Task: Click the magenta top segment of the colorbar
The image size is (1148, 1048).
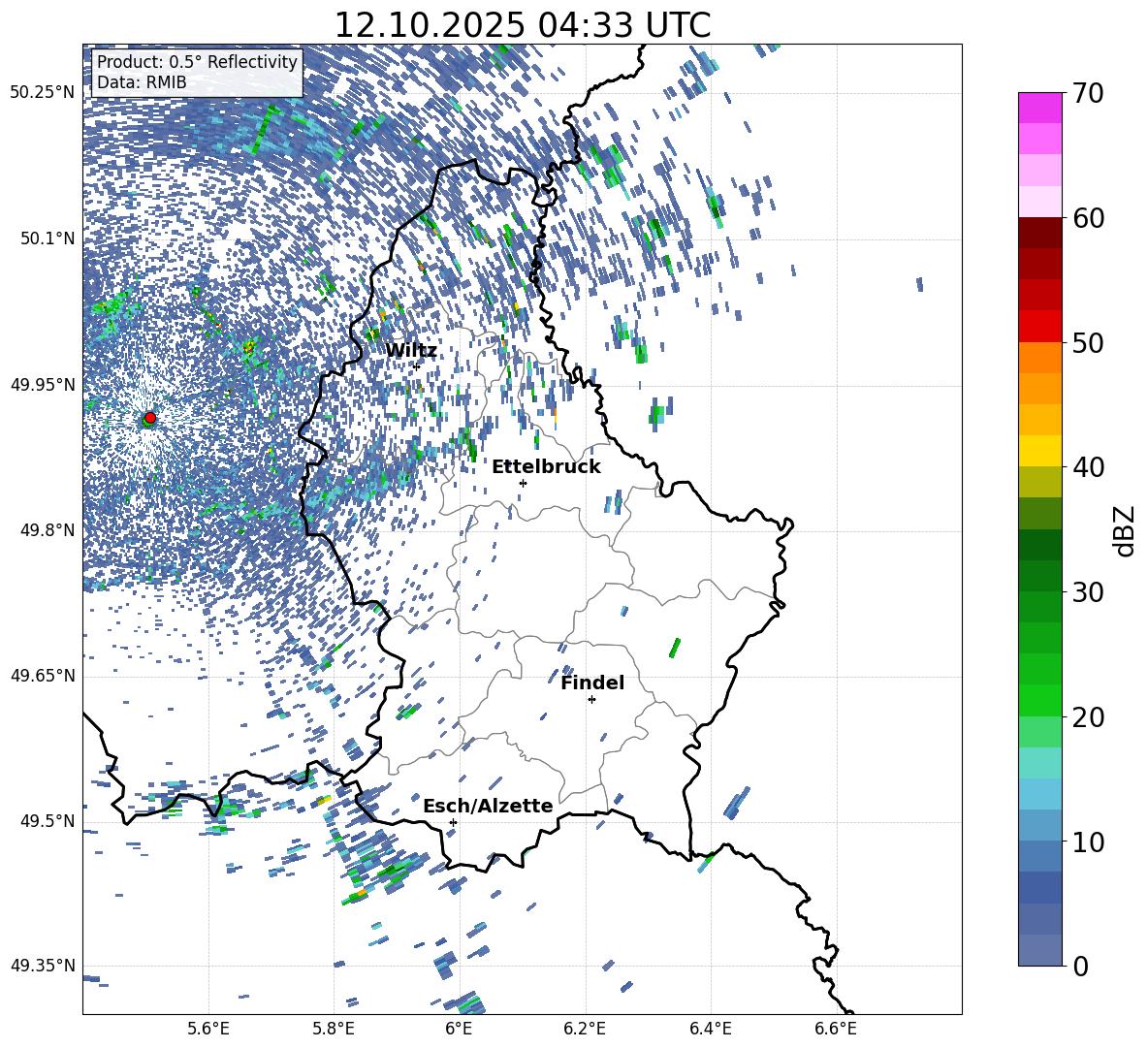Action: (1039, 108)
